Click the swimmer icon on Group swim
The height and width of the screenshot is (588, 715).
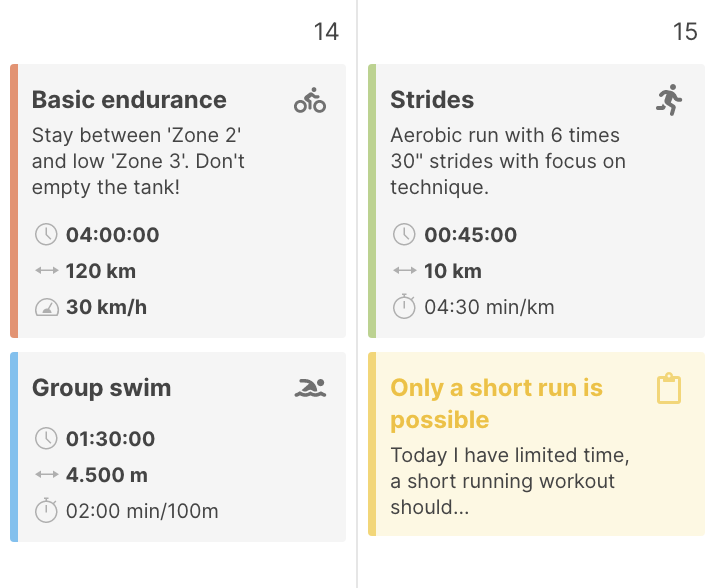pyautogui.click(x=310, y=388)
